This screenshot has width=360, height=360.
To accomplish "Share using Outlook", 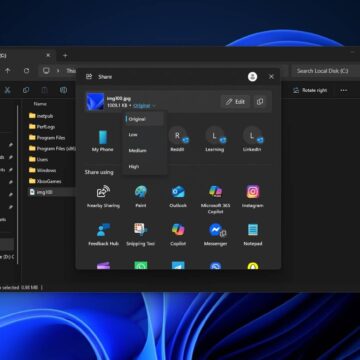I will tap(178, 197).
